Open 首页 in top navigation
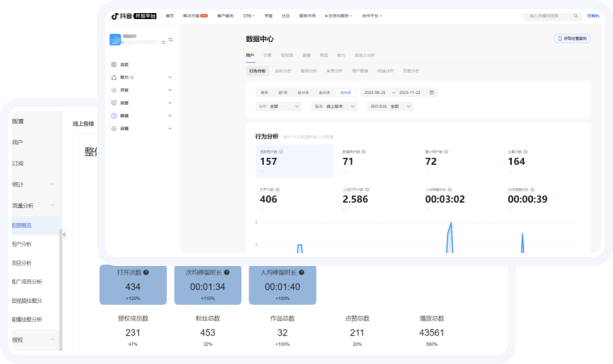Image resolution: width=613 pixels, height=364 pixels. pos(170,16)
